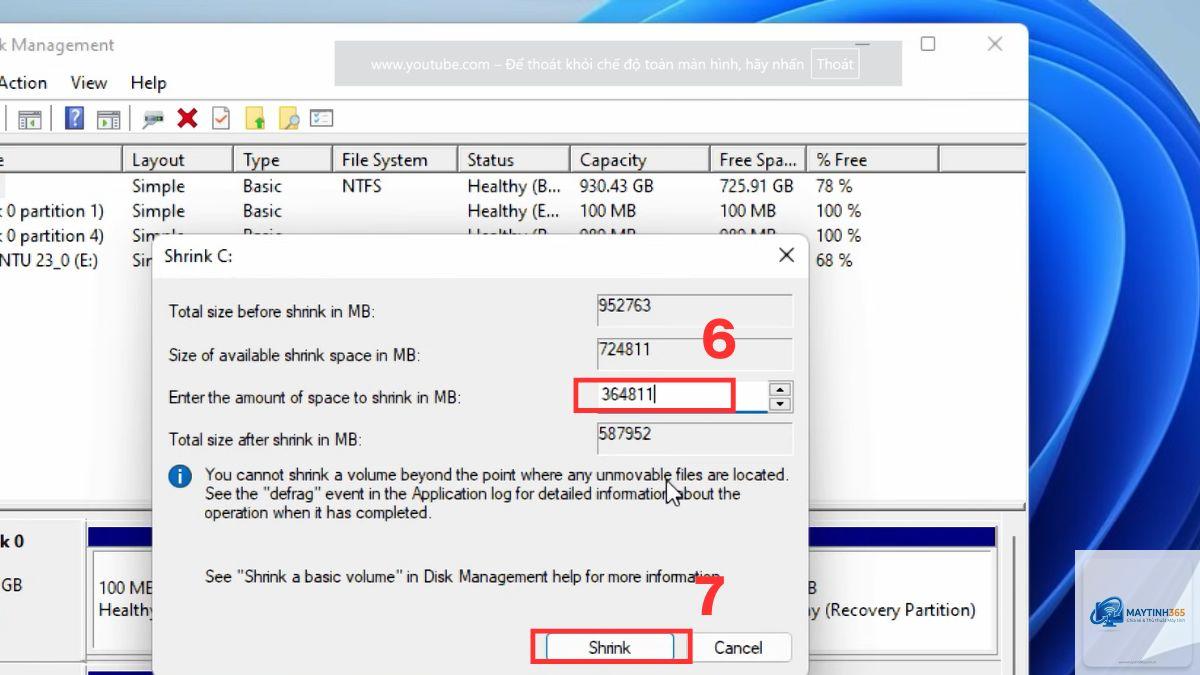This screenshot has width=1200, height=675.
Task: Click the folder with magnifier toolbar icon
Action: 288,119
